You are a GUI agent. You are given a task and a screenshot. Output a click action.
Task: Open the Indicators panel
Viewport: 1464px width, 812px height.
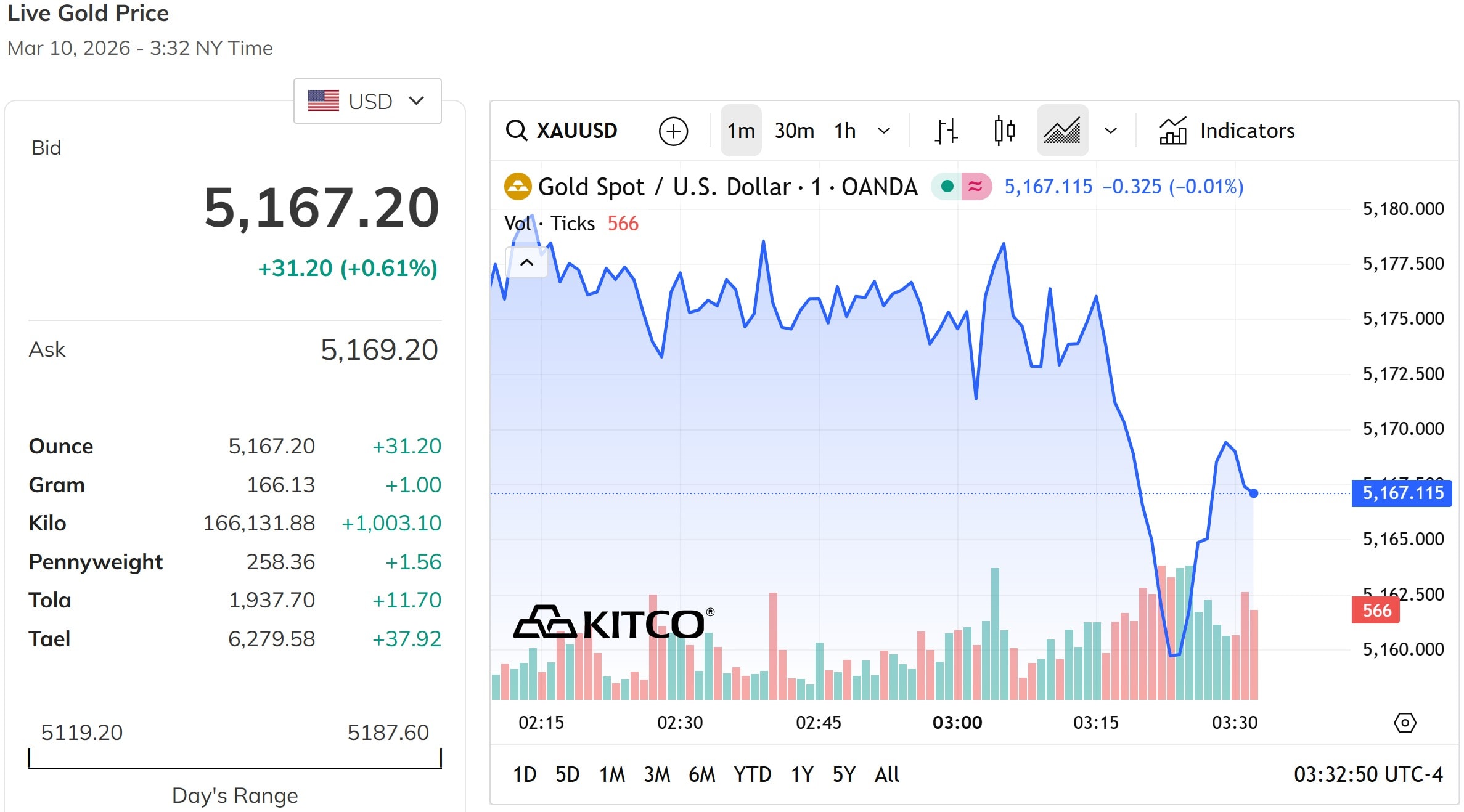(x=1227, y=131)
